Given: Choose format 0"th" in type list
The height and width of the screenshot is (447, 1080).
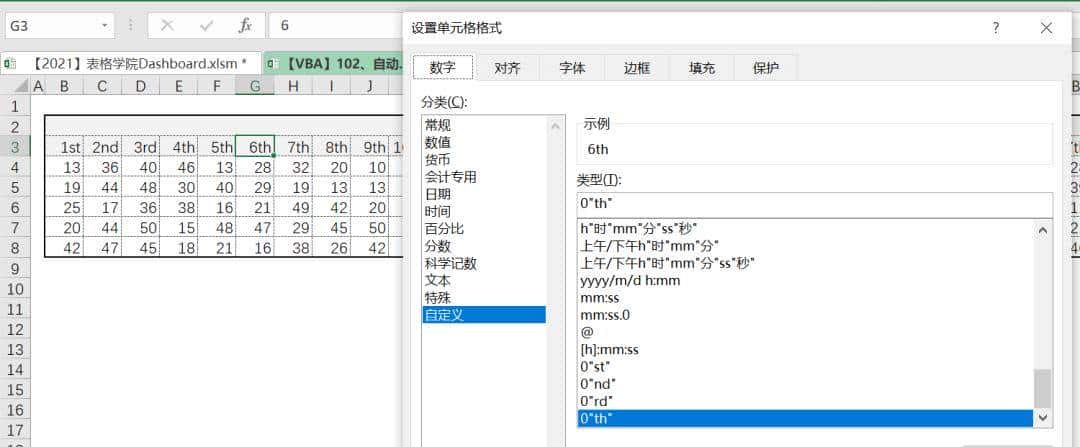Looking at the screenshot, I should coord(805,418).
